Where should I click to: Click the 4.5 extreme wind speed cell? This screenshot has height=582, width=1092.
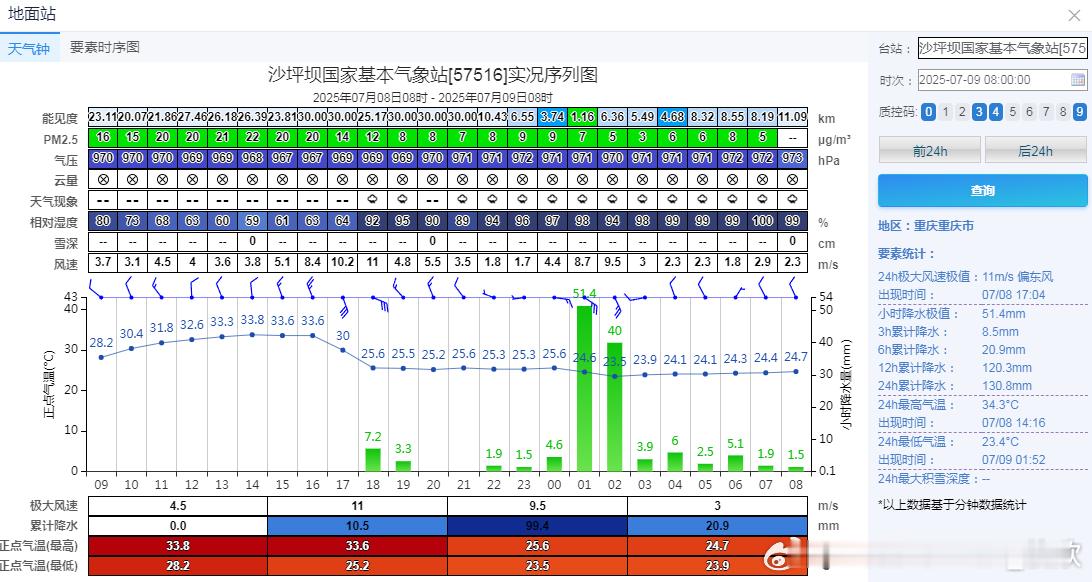click(x=178, y=505)
